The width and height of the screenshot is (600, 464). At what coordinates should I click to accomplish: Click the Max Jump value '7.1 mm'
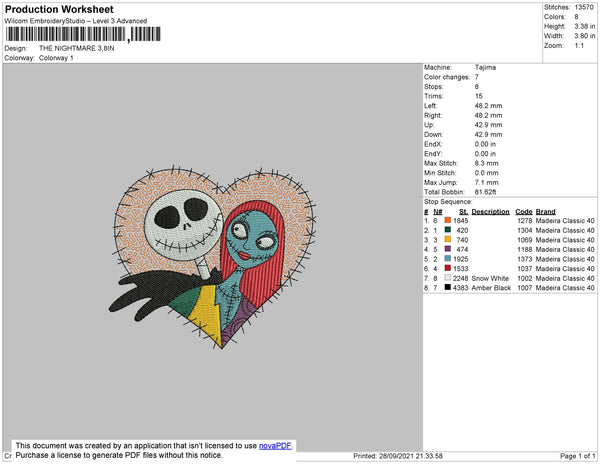tap(486, 182)
